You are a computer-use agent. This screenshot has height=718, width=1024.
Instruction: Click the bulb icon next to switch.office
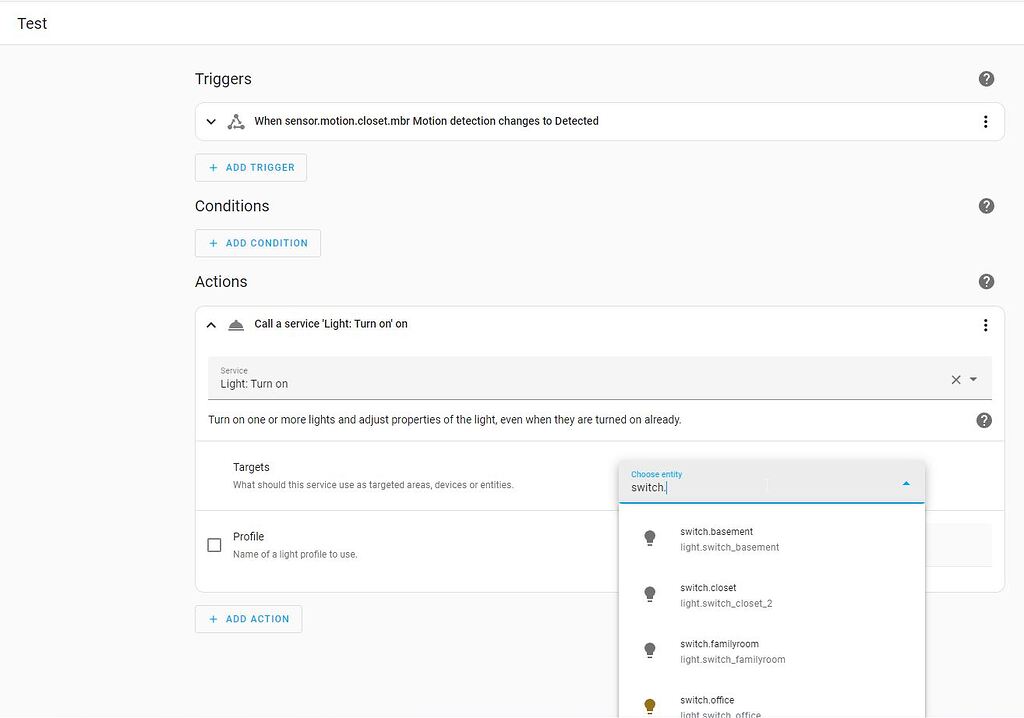pyautogui.click(x=651, y=703)
